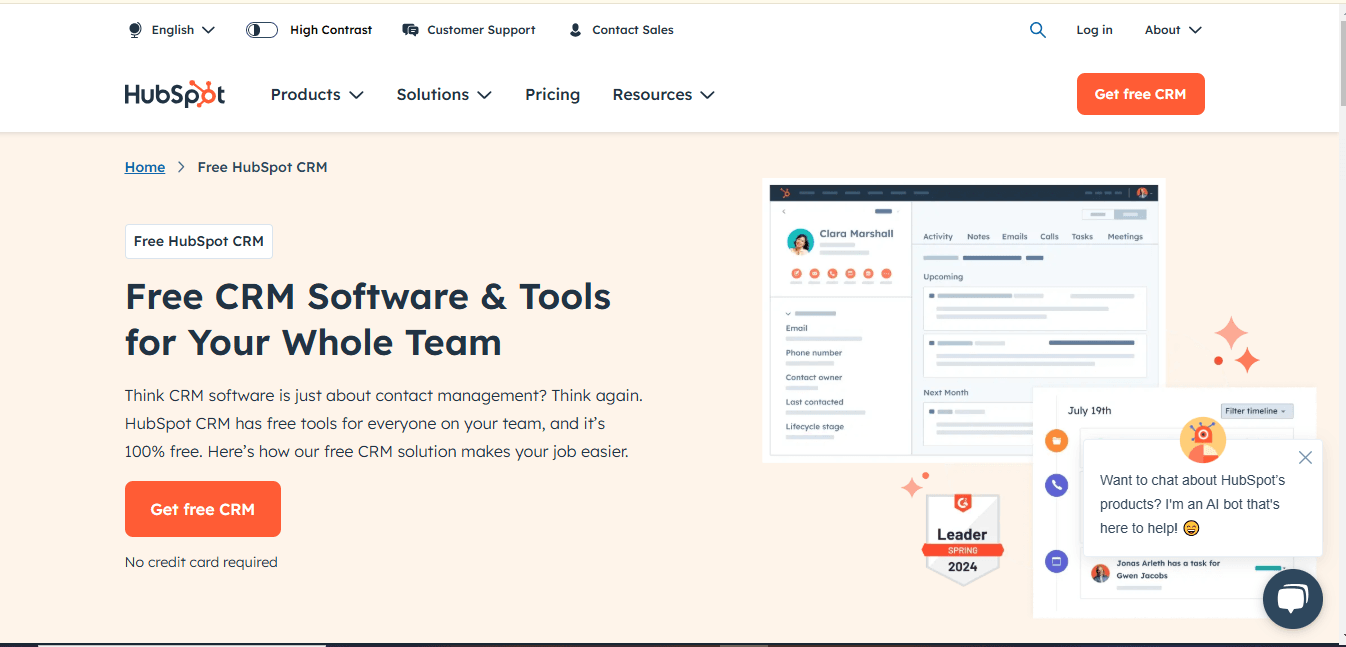Click the purple phone icon in the timeline
Screen dimensions: 1346x647
point(1056,484)
